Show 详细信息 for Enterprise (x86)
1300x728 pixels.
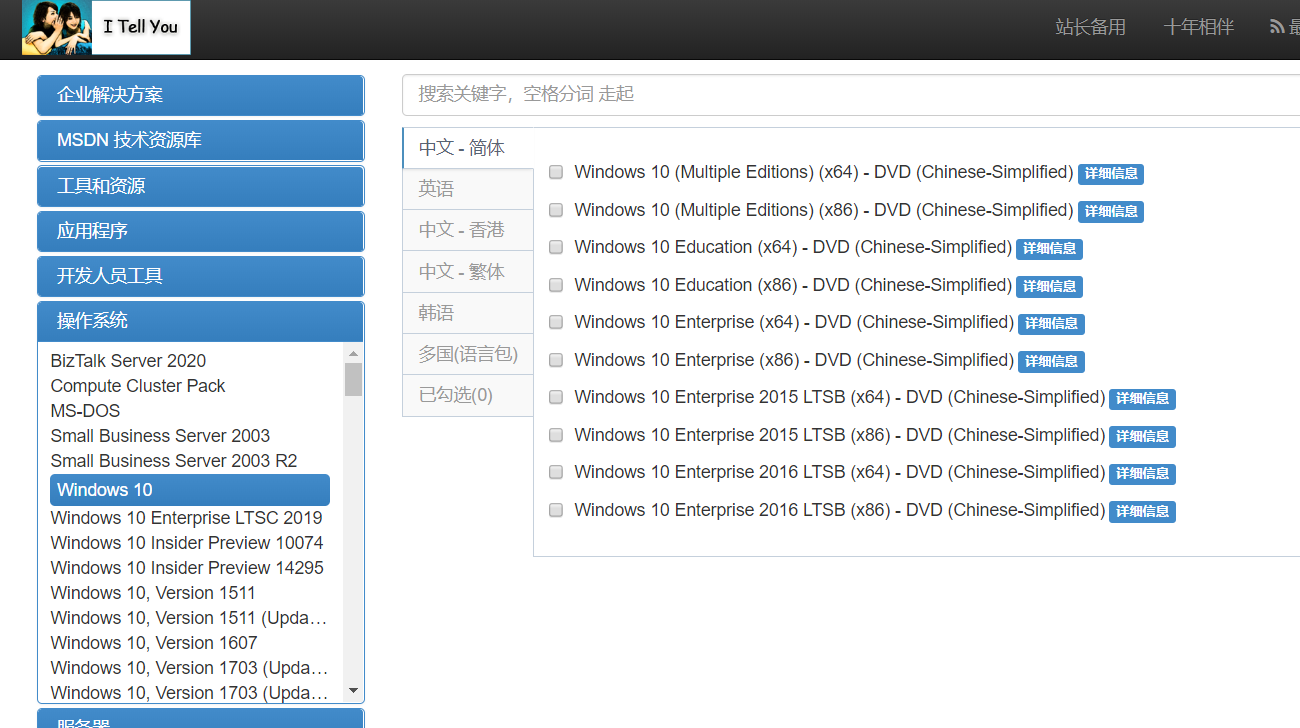(x=1051, y=362)
